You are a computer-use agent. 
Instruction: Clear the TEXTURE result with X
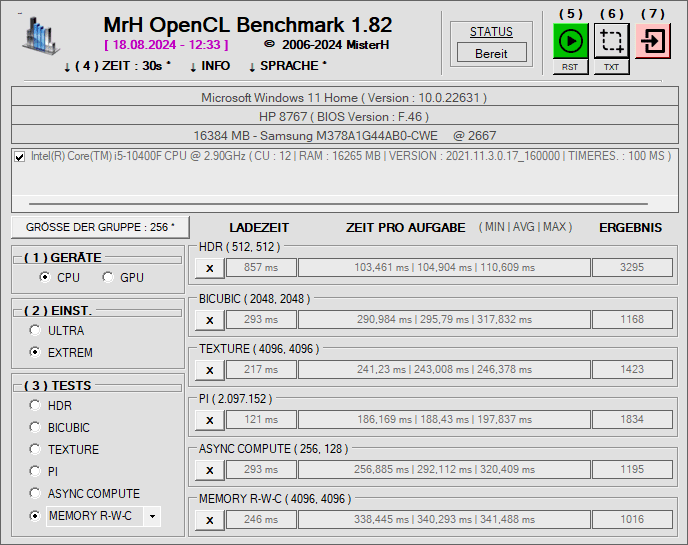pos(210,370)
